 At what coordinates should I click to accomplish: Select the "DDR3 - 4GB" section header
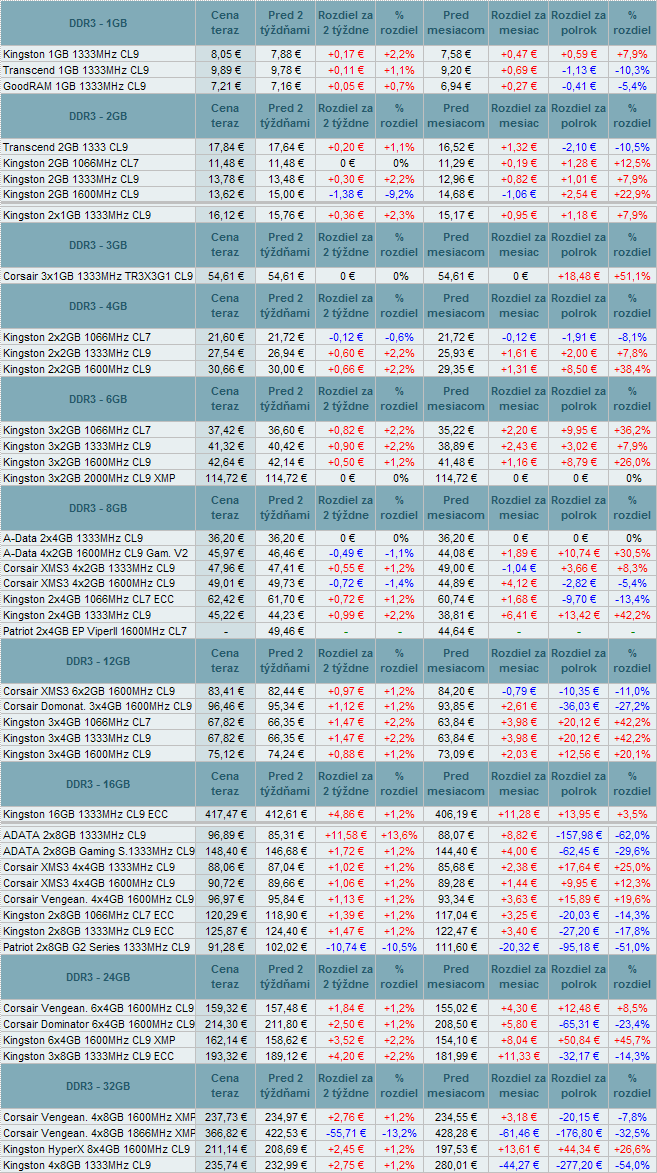coord(98,307)
